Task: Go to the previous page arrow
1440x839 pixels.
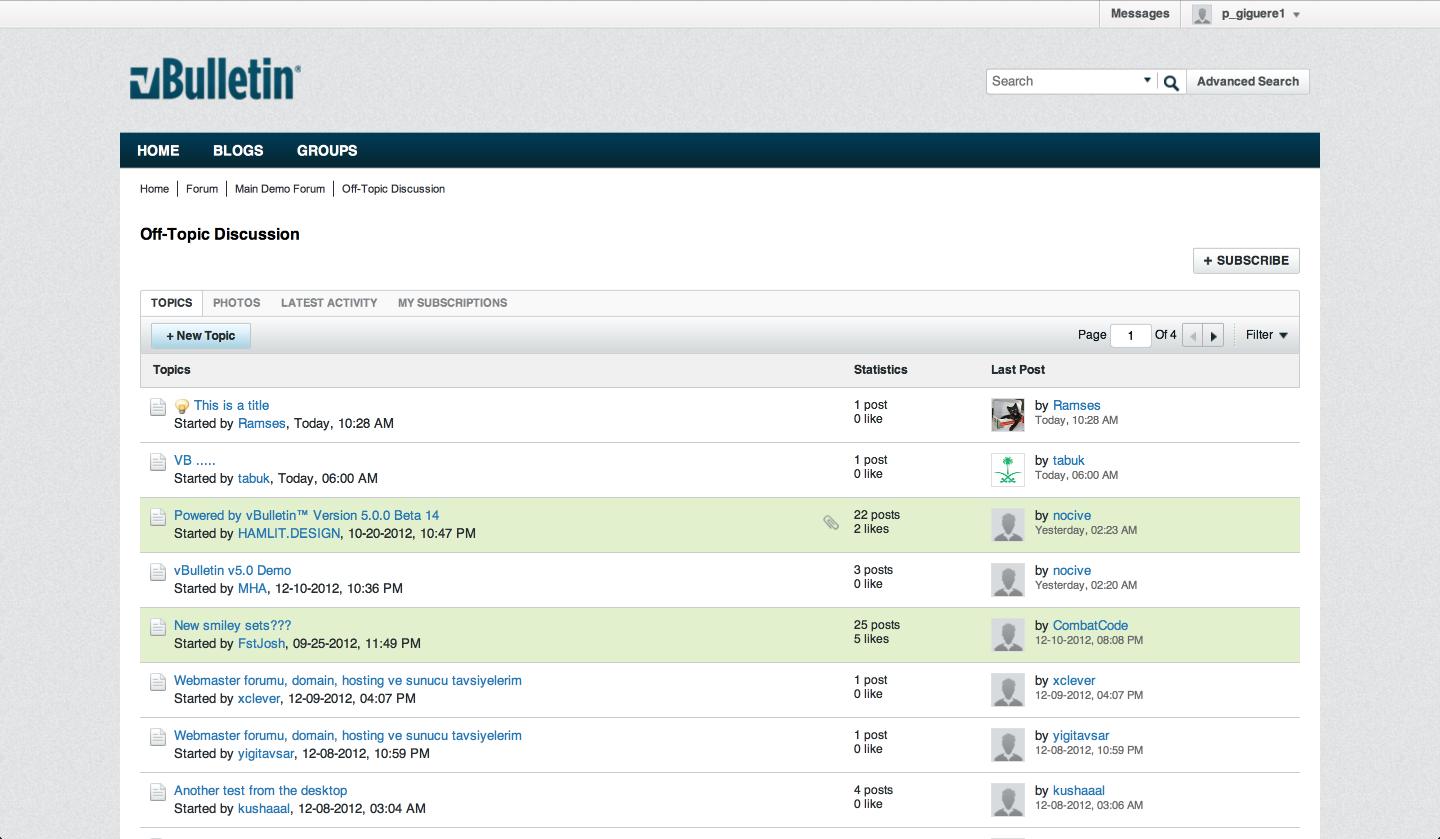Action: 1193,336
